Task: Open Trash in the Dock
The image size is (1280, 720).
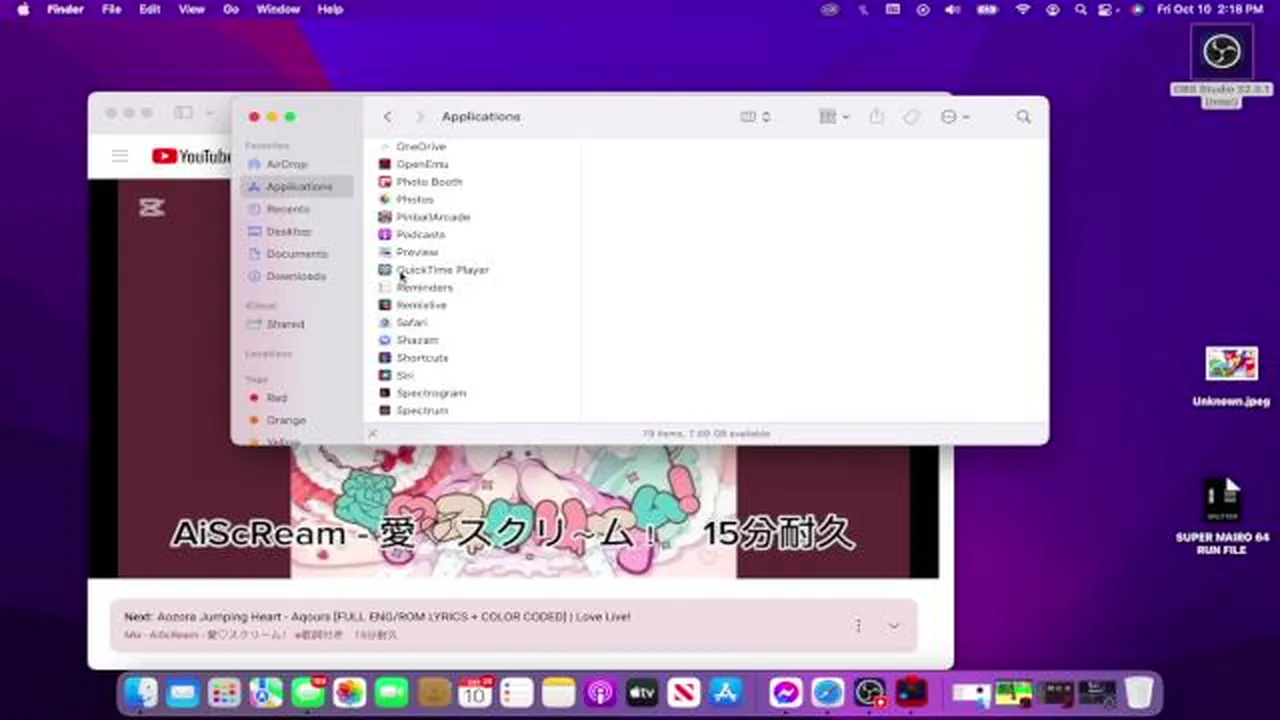Action: (1139, 692)
